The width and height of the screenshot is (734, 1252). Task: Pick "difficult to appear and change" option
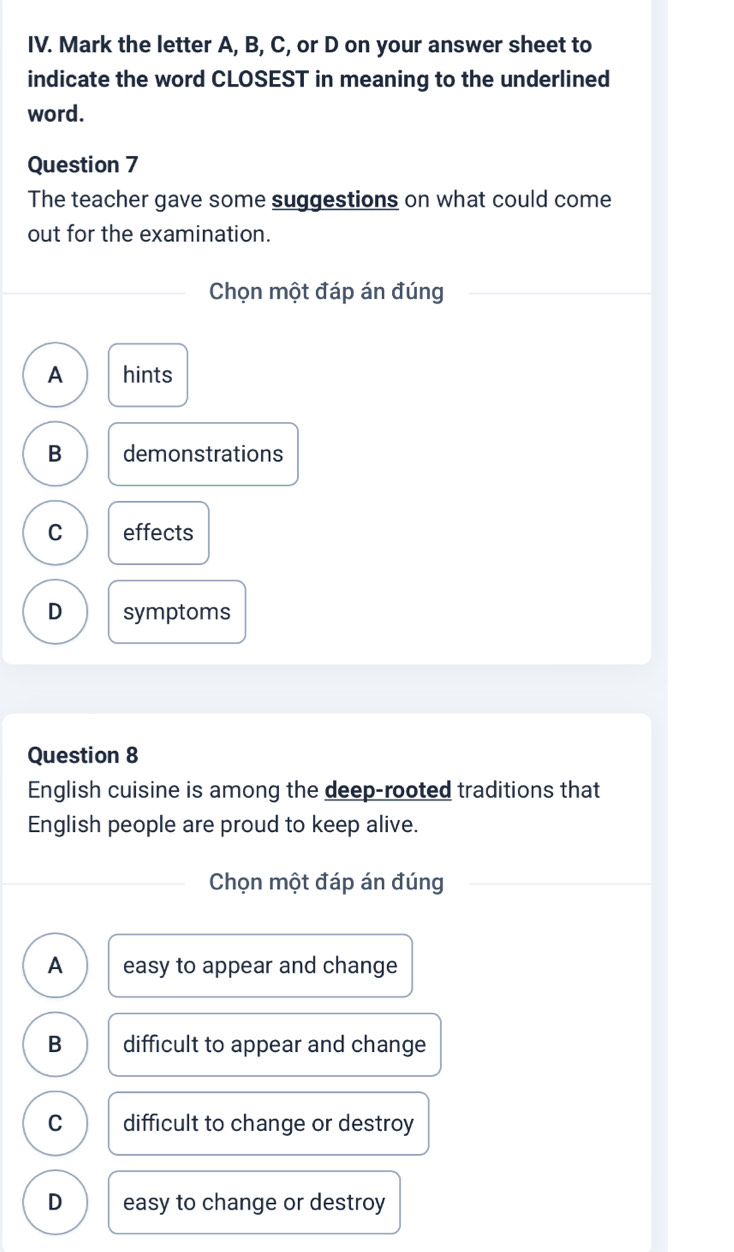pos(274,1045)
